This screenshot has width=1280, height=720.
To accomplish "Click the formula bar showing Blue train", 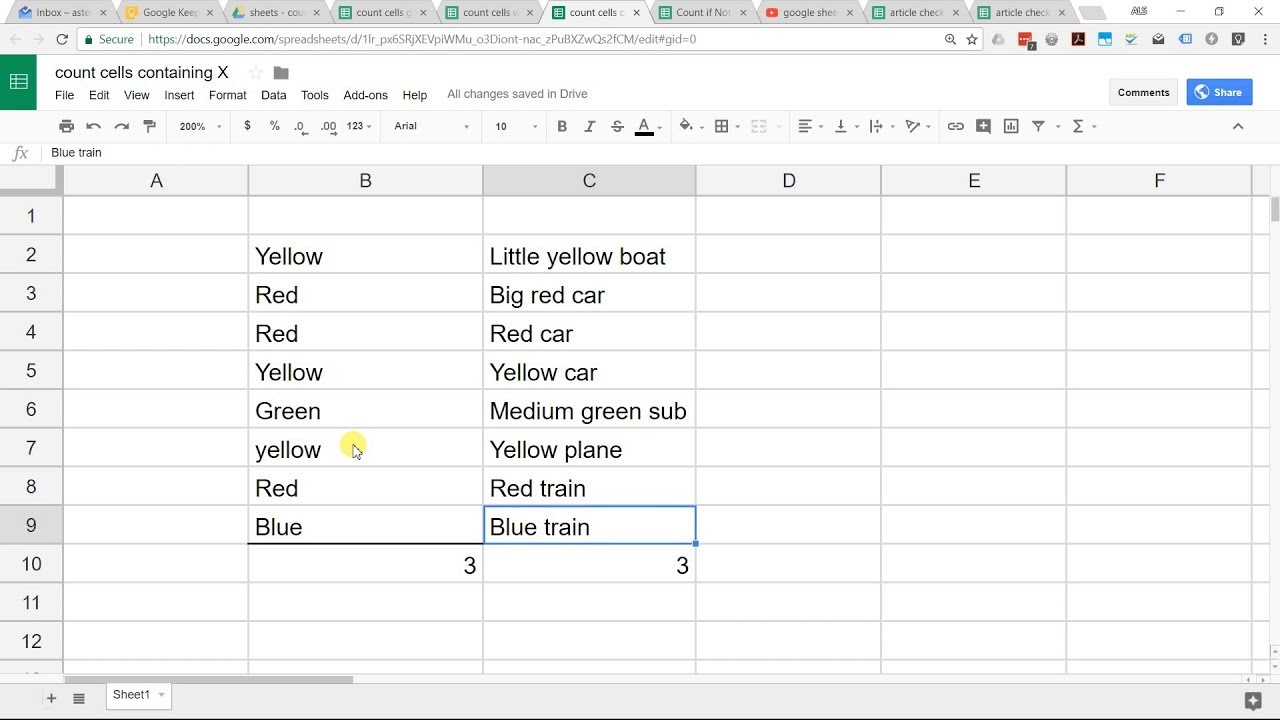I will 660,153.
